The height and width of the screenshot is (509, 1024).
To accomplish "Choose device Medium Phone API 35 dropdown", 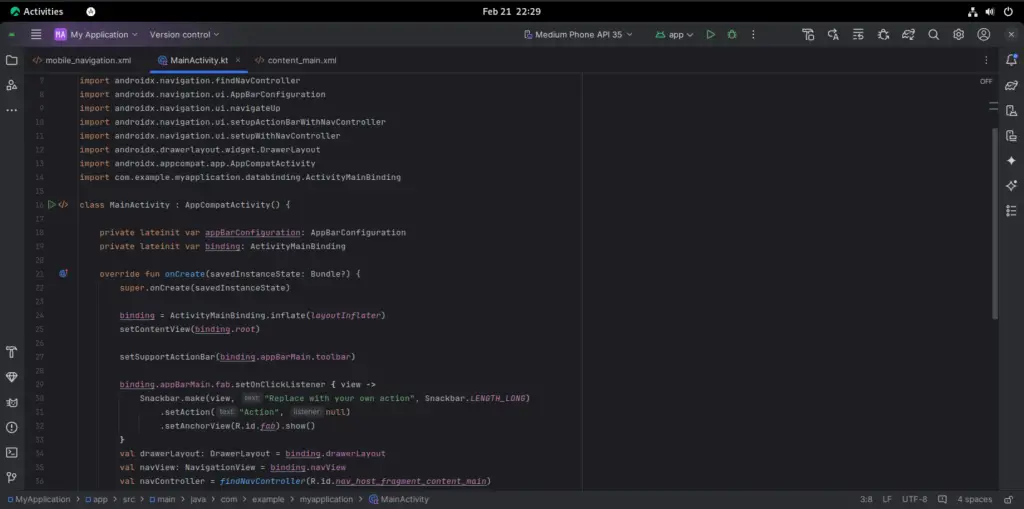I will 579,35.
